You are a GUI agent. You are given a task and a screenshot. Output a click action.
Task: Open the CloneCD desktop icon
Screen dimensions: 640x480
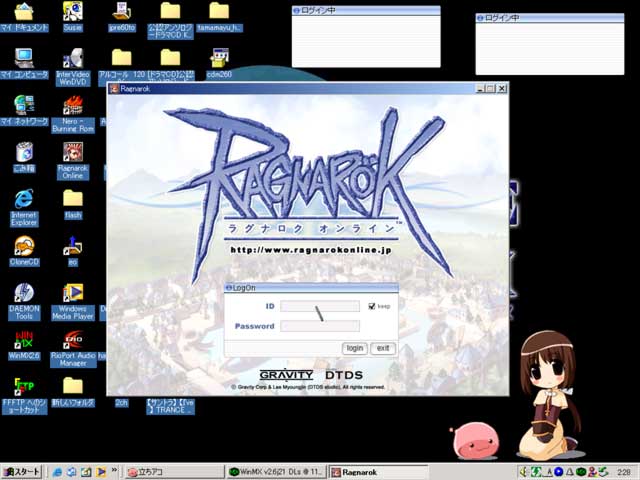coord(24,246)
